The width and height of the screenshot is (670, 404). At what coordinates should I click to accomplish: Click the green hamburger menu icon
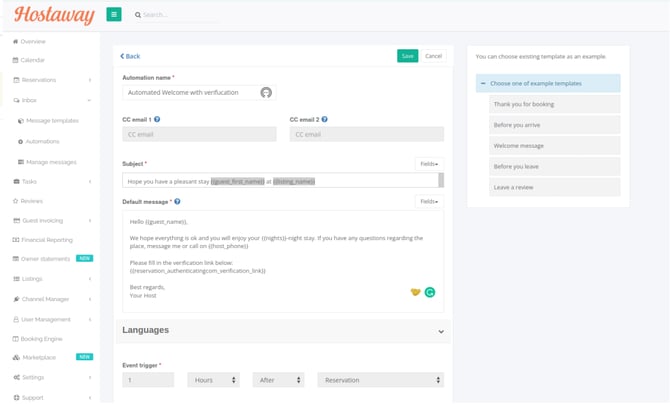tap(114, 15)
